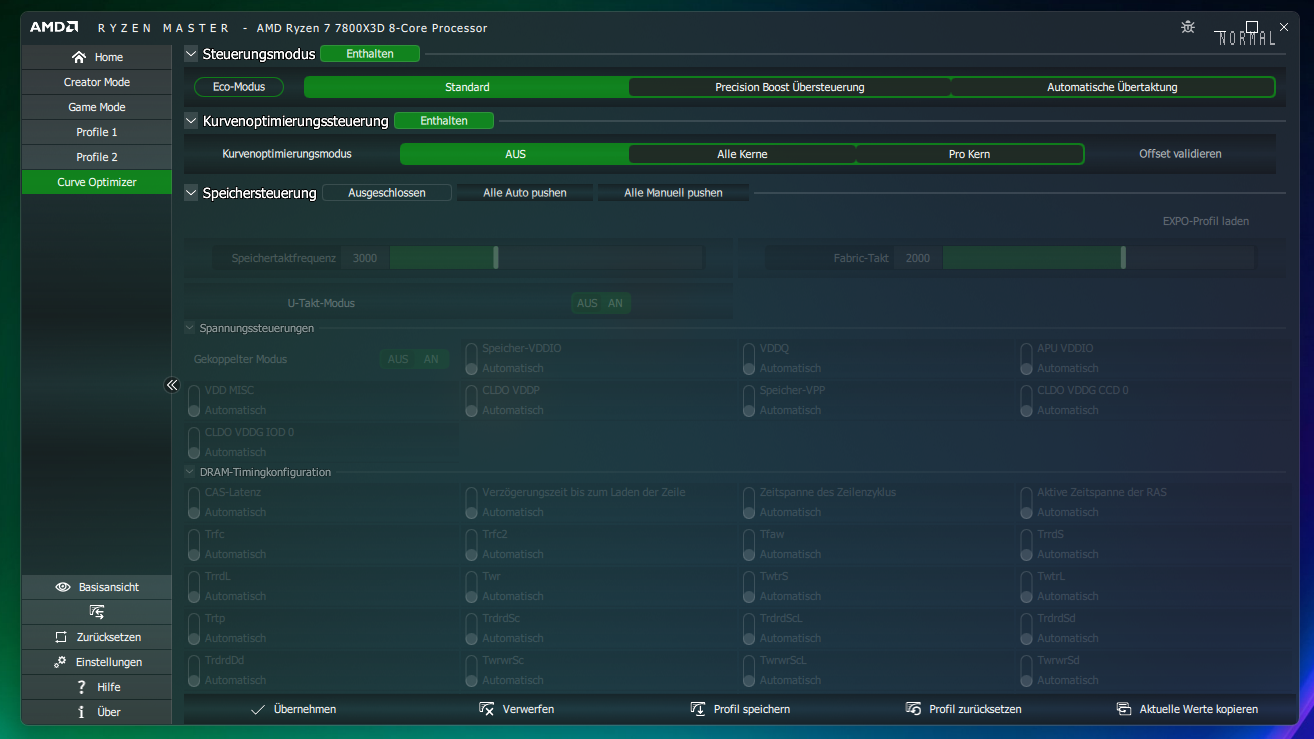Select Pro Kern curve mode
Viewport: 1314px width, 739px height.
pyautogui.click(x=970, y=154)
